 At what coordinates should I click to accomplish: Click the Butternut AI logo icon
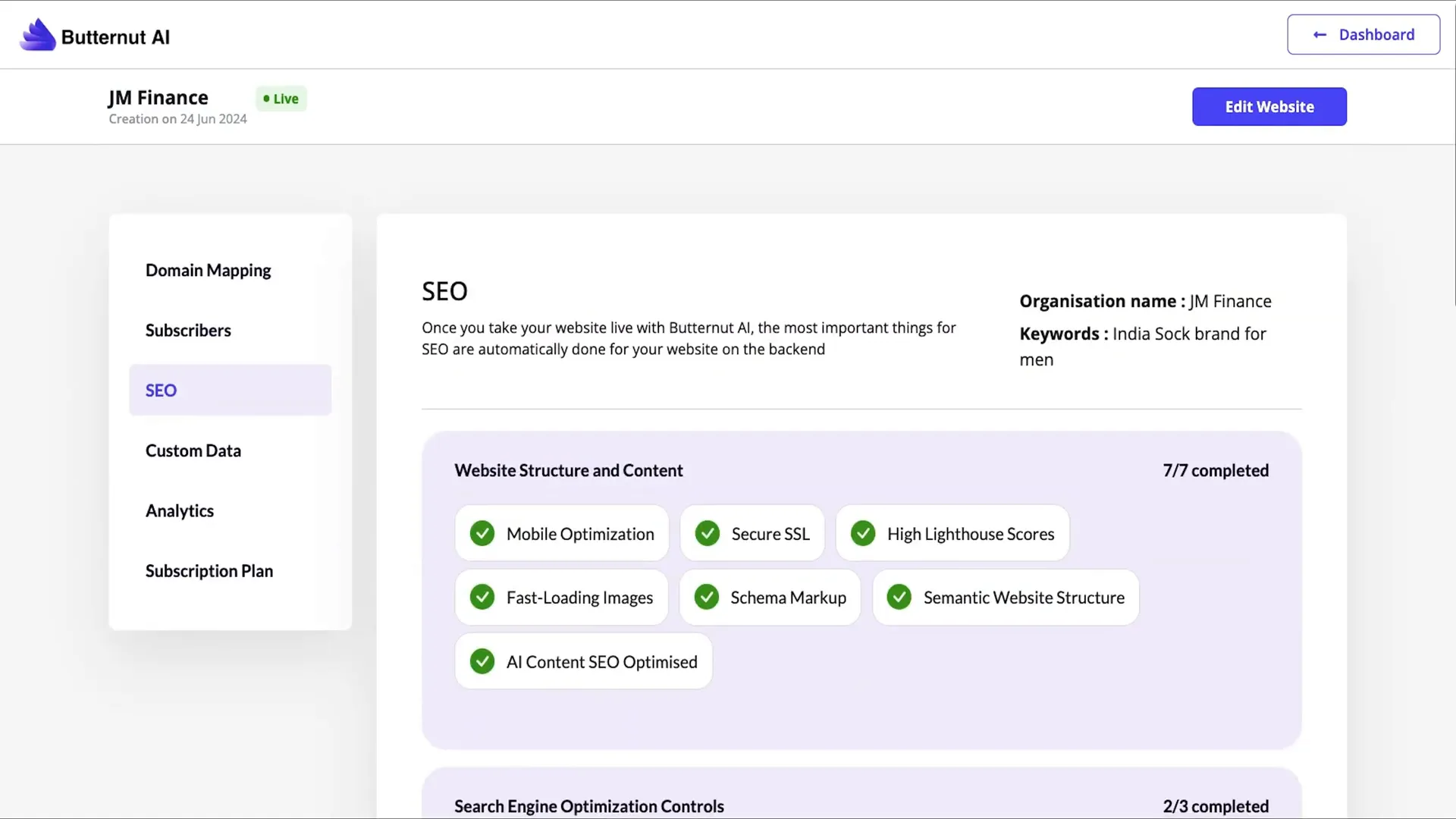point(38,35)
